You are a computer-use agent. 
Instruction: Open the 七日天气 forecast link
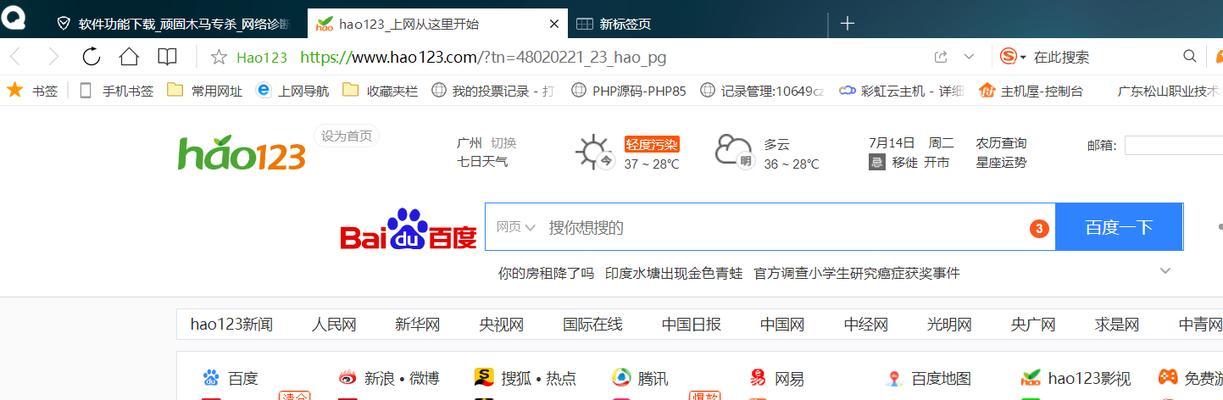(x=482, y=162)
